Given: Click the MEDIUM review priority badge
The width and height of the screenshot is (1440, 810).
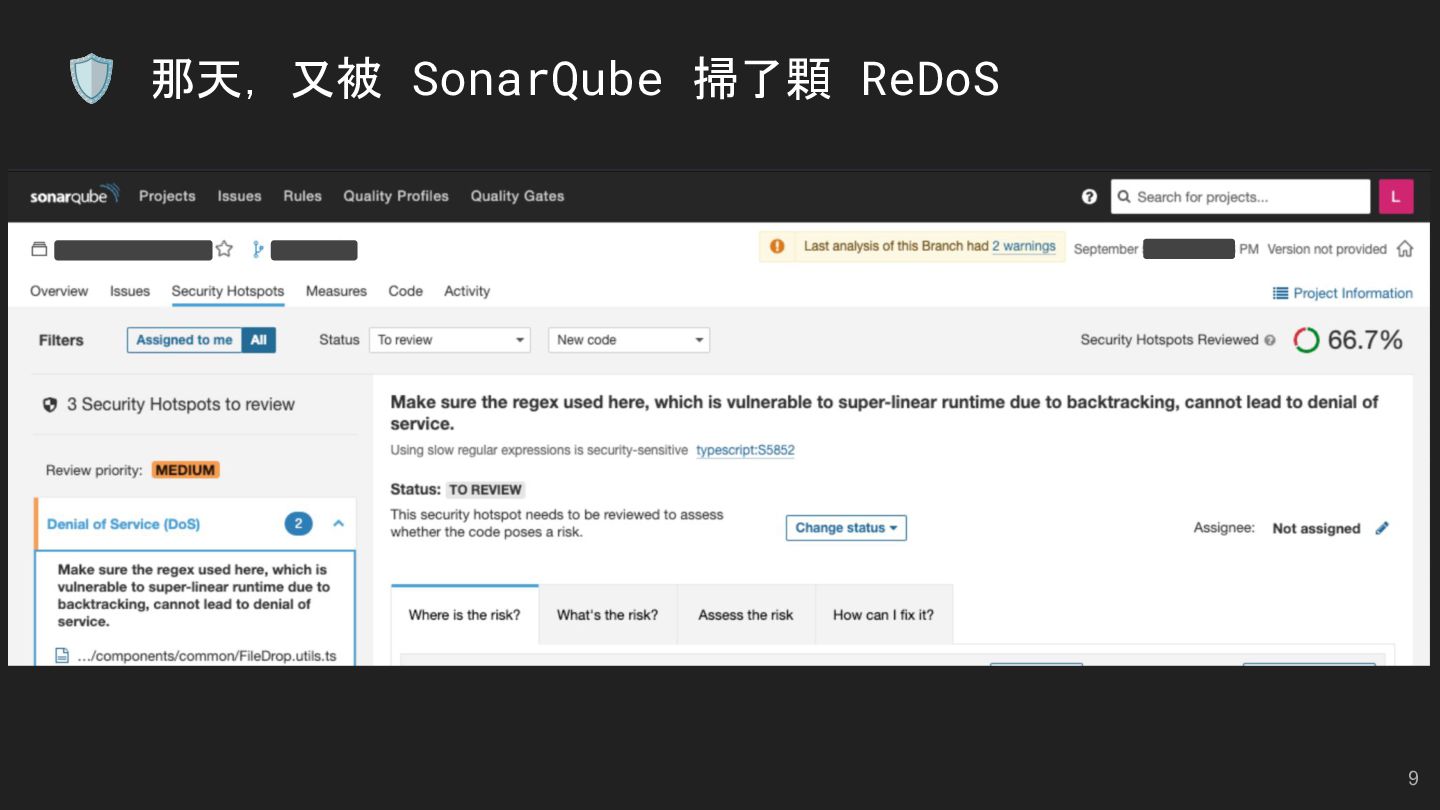Looking at the screenshot, I should [x=185, y=470].
